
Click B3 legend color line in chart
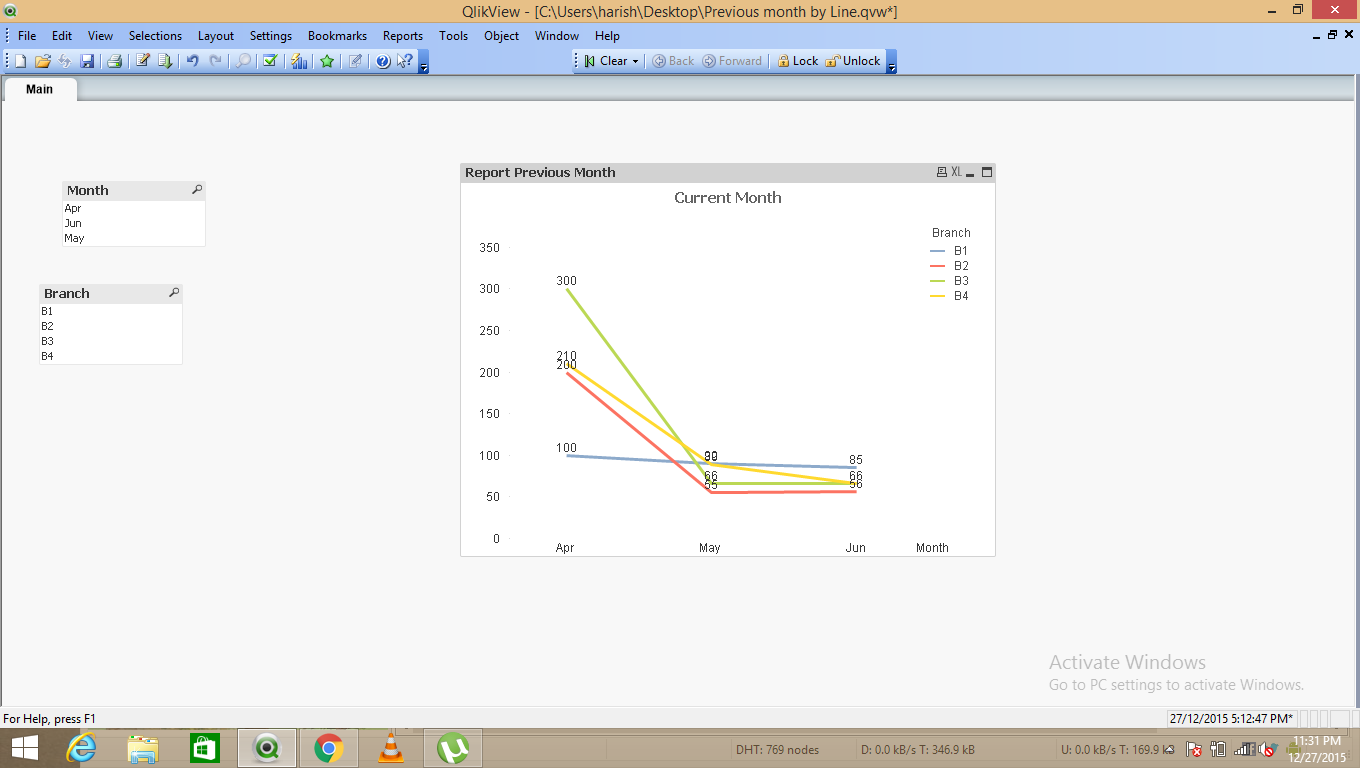(937, 281)
